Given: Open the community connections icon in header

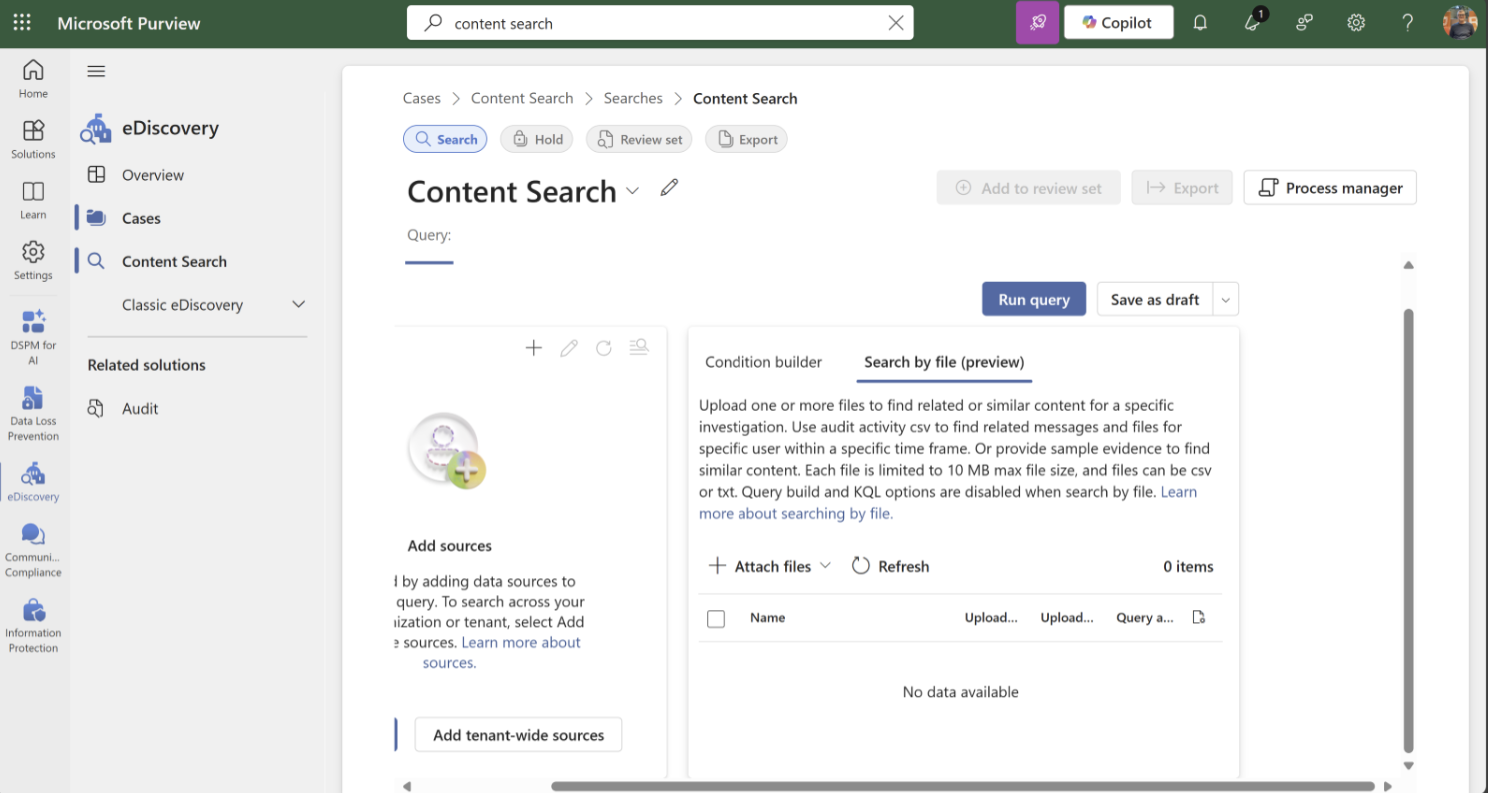Looking at the screenshot, I should point(1304,22).
